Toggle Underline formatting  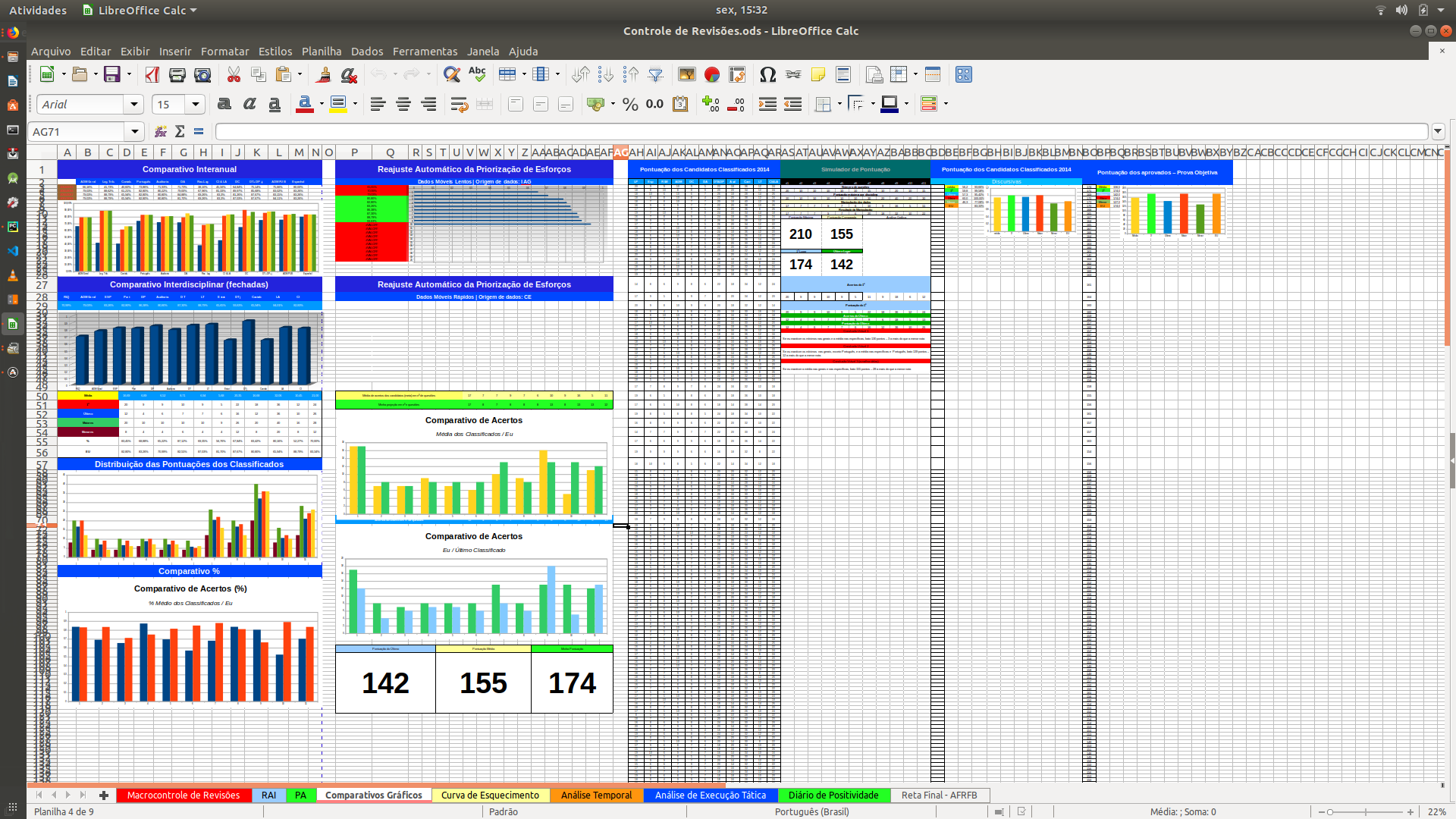(275, 104)
